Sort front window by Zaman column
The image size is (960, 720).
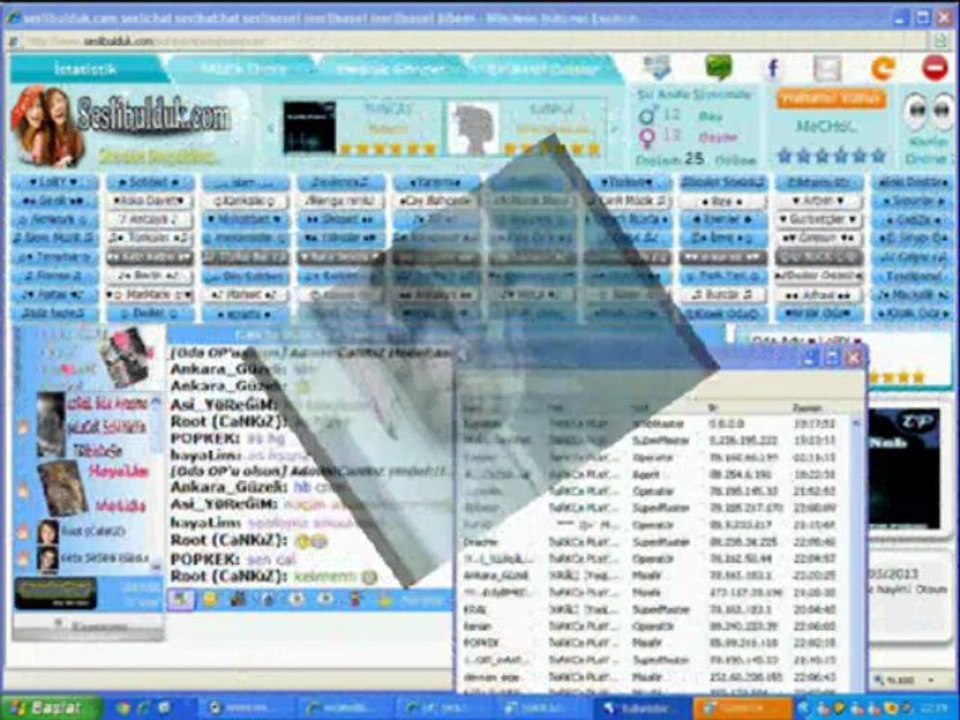tap(806, 408)
